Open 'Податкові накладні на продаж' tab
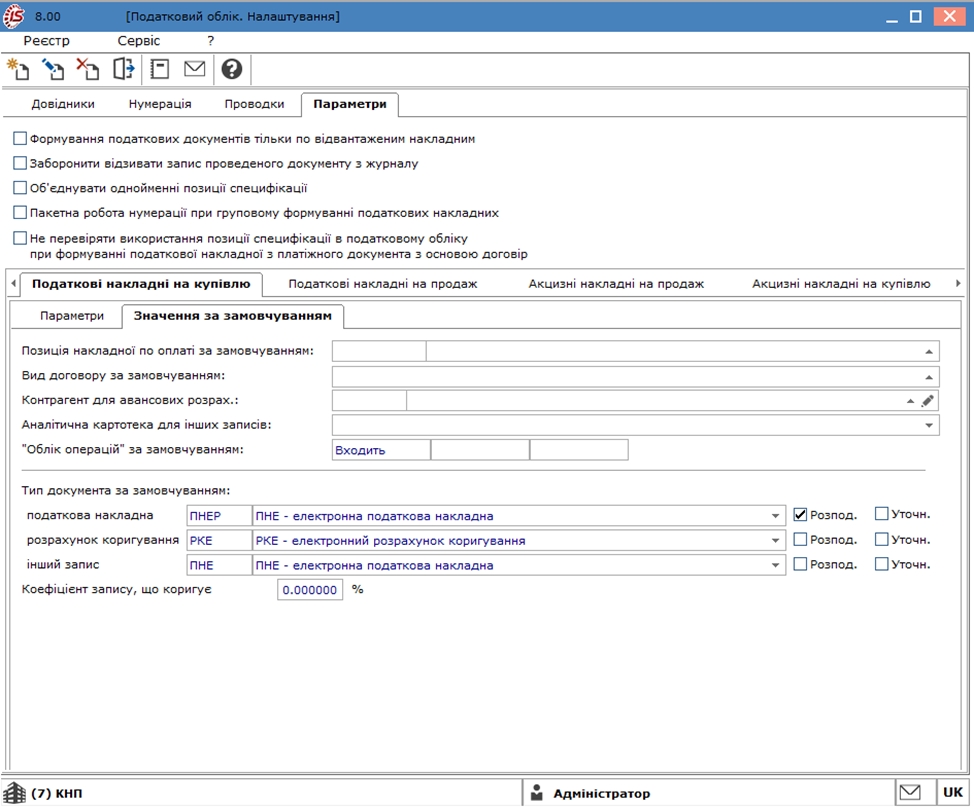 click(383, 284)
